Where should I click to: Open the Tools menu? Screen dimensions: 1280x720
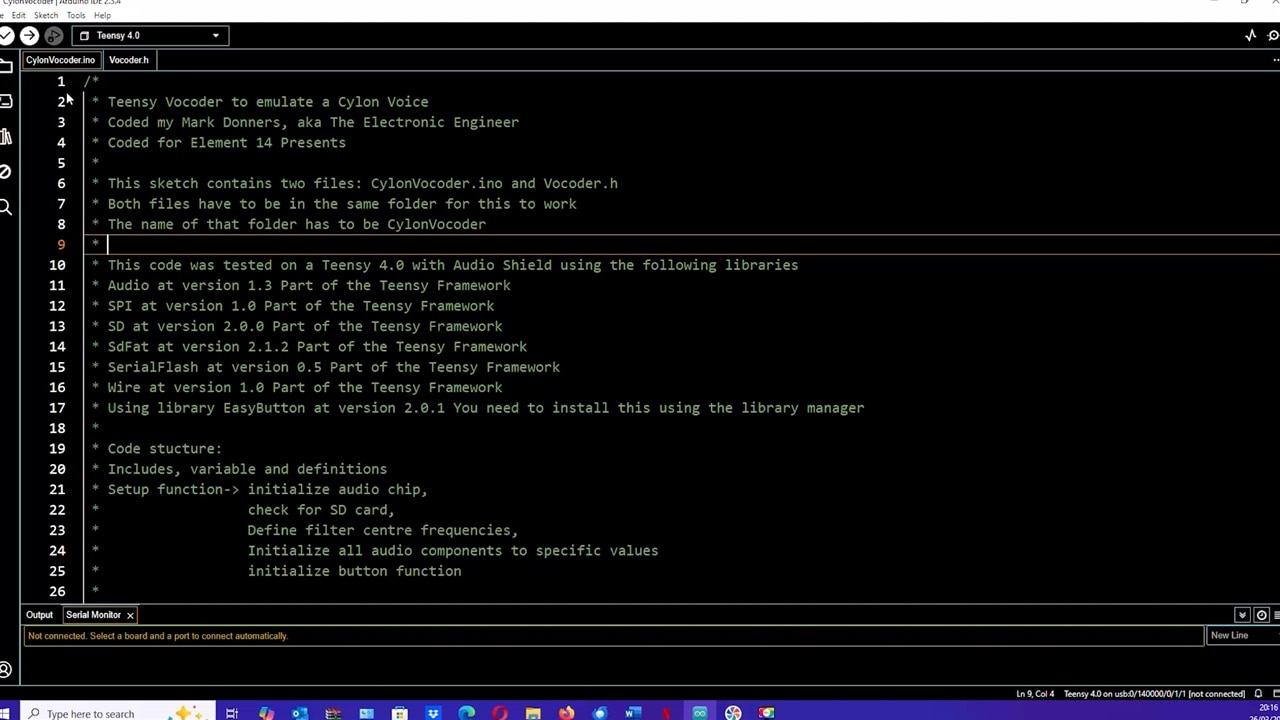(x=76, y=16)
